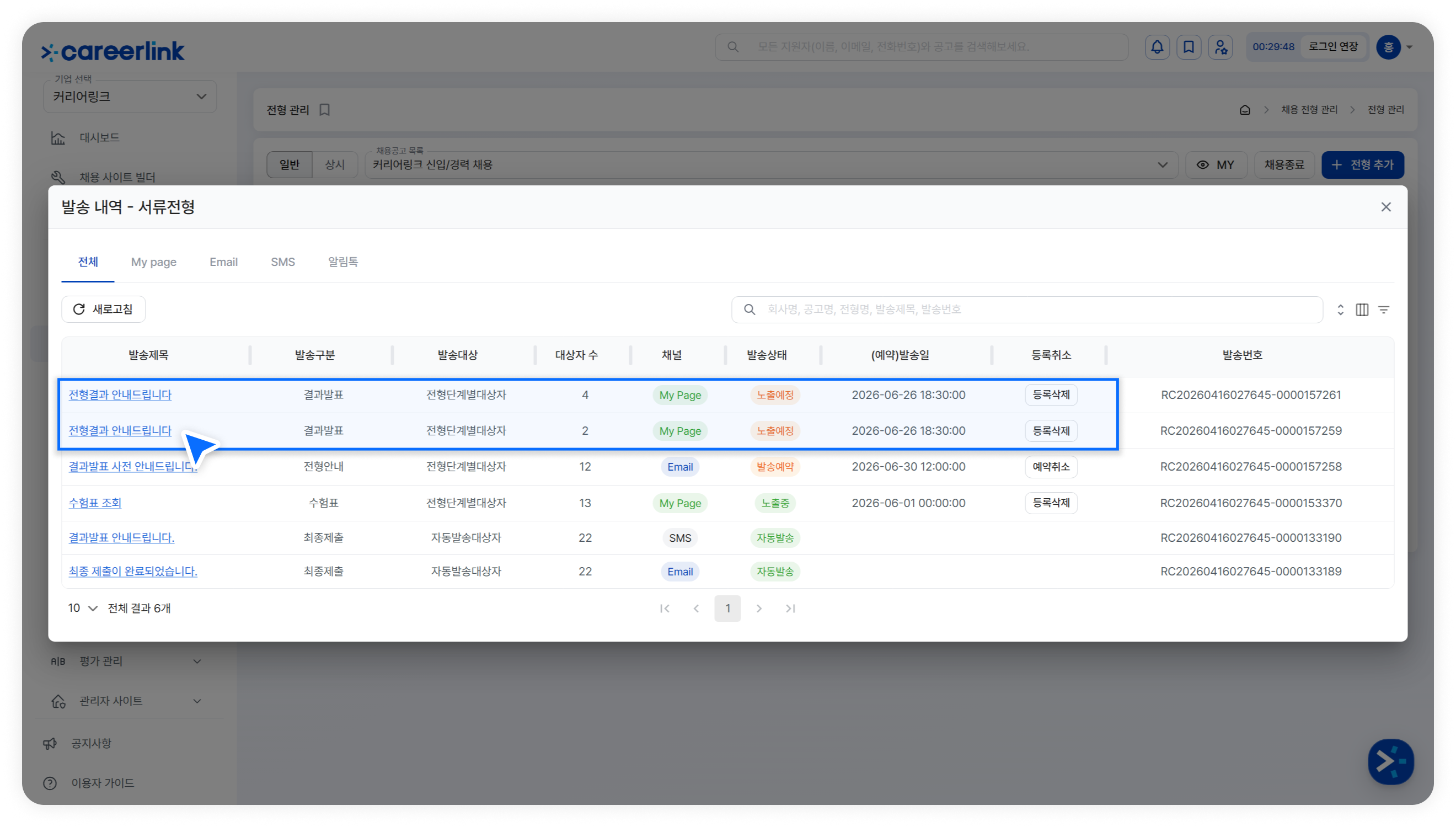Click the 관리자 사이트 house icon
1456x827 pixels.
pyautogui.click(x=58, y=701)
